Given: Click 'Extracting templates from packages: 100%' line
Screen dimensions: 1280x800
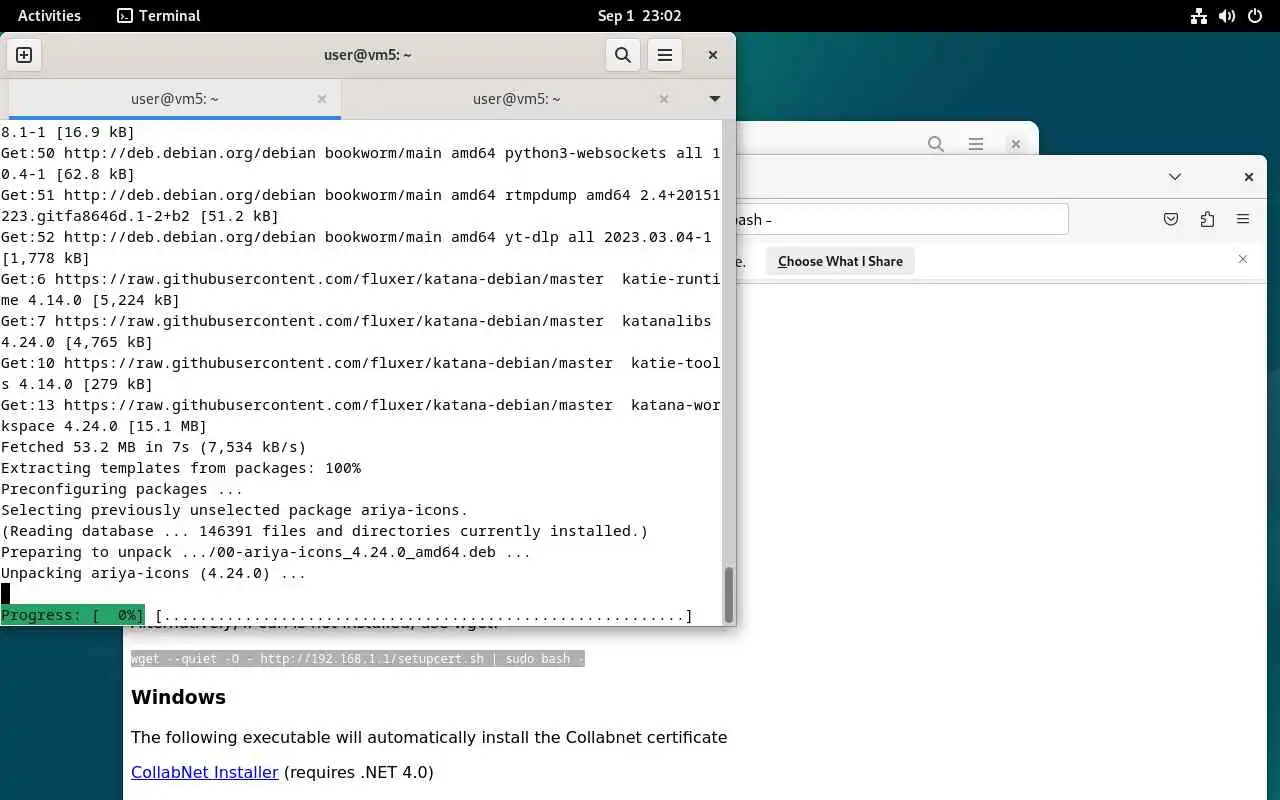Looking at the screenshot, I should coord(181,468).
